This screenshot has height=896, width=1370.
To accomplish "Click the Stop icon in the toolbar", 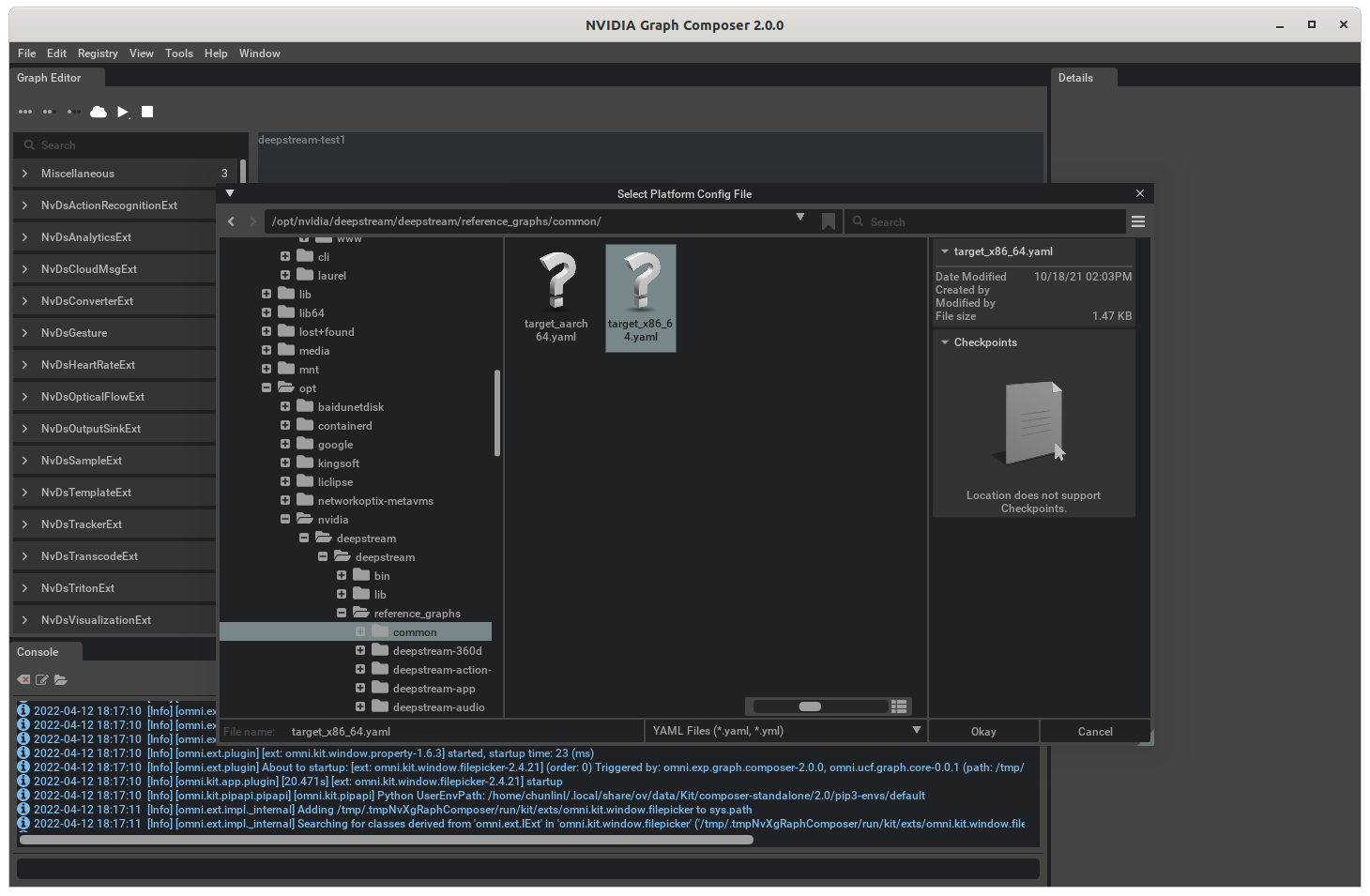I will tap(146, 112).
